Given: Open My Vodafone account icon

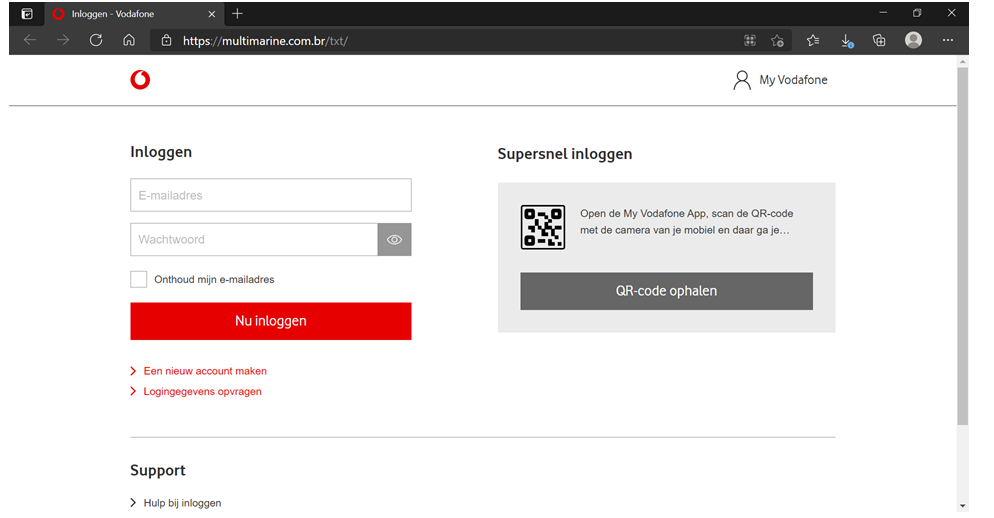Looking at the screenshot, I should click(742, 80).
